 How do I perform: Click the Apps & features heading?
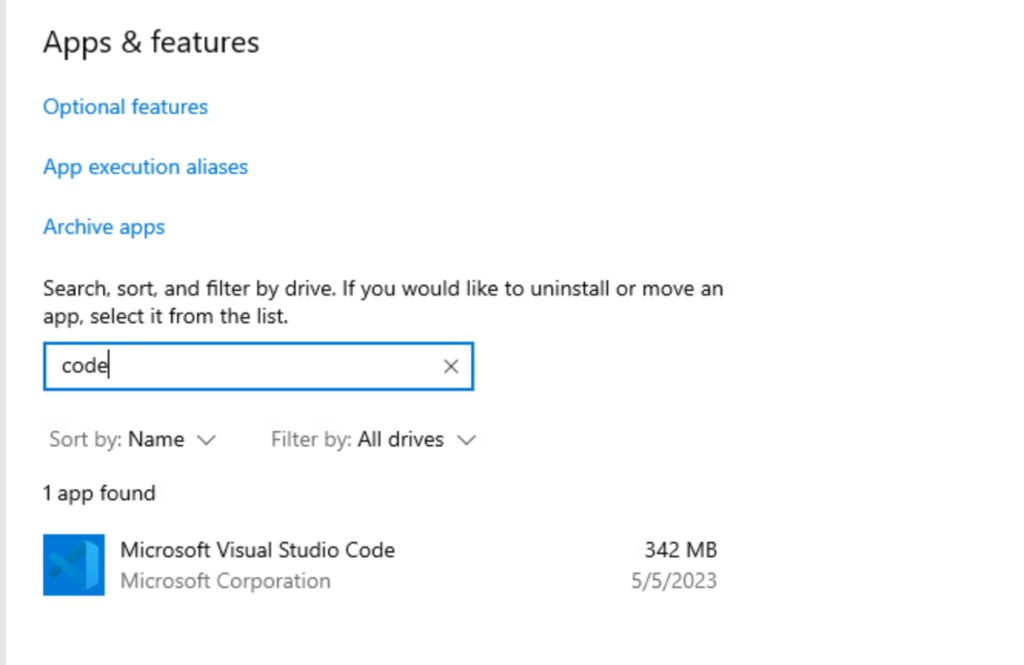[x=151, y=42]
